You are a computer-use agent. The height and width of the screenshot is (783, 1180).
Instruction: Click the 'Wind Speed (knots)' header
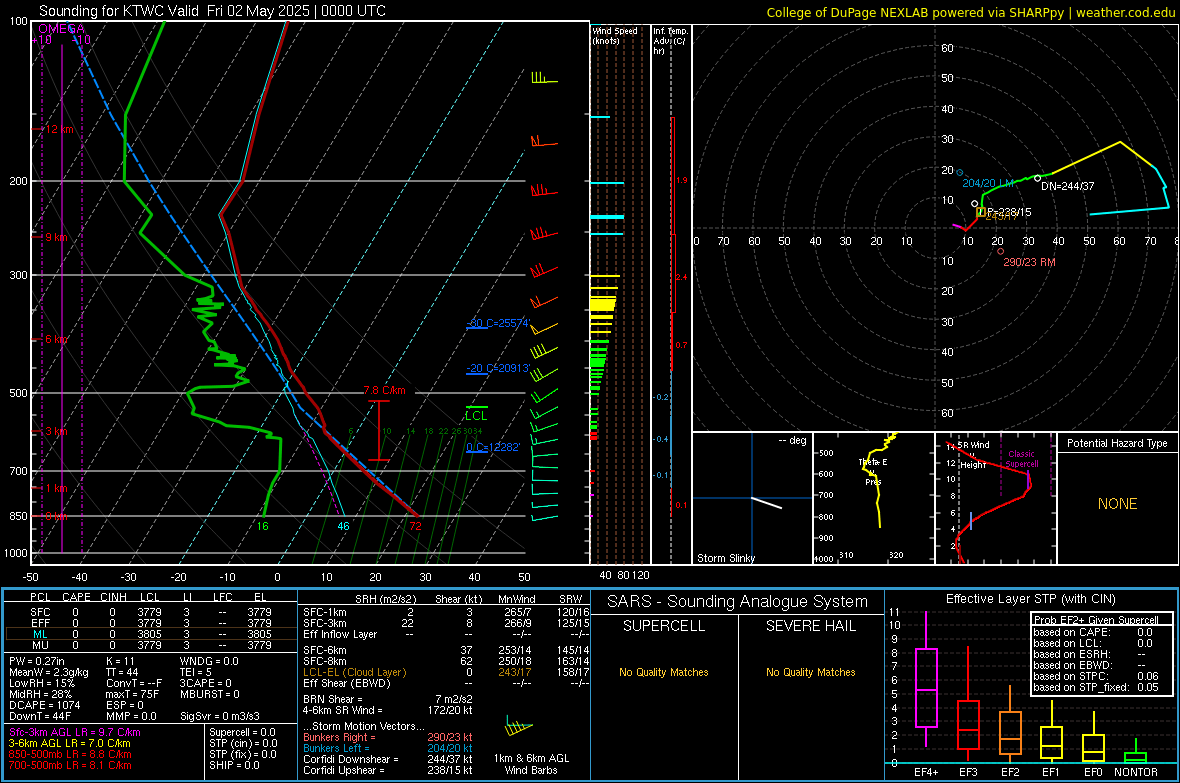point(615,35)
